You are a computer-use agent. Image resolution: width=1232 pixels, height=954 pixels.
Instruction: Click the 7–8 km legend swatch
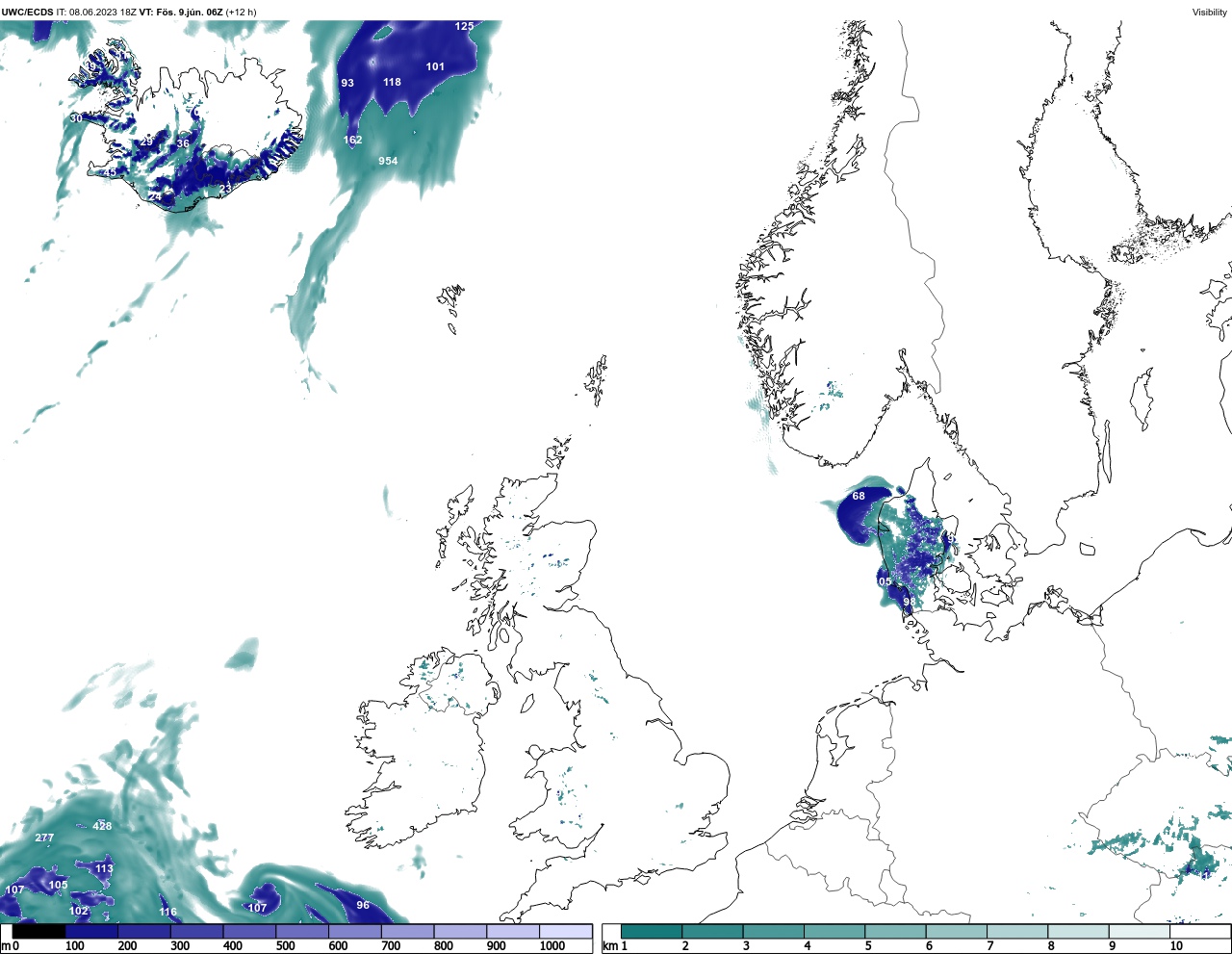point(1017,932)
